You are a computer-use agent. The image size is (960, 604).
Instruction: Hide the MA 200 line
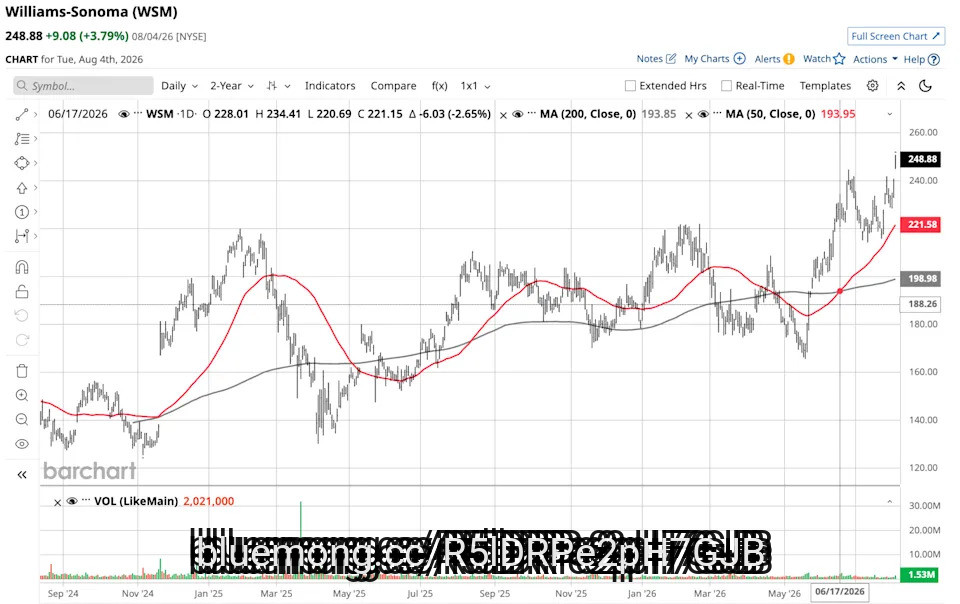coord(517,114)
